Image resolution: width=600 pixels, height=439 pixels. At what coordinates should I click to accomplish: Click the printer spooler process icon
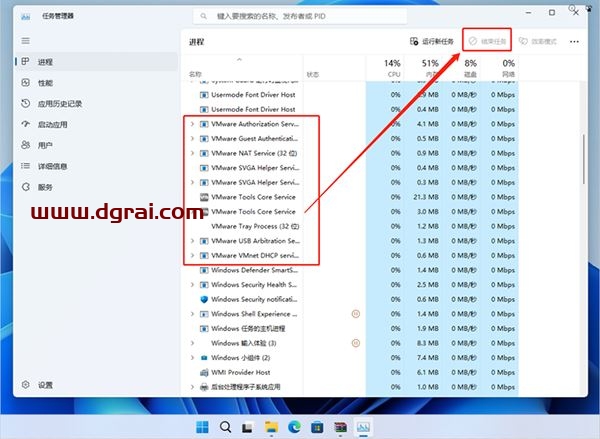click(x=204, y=387)
